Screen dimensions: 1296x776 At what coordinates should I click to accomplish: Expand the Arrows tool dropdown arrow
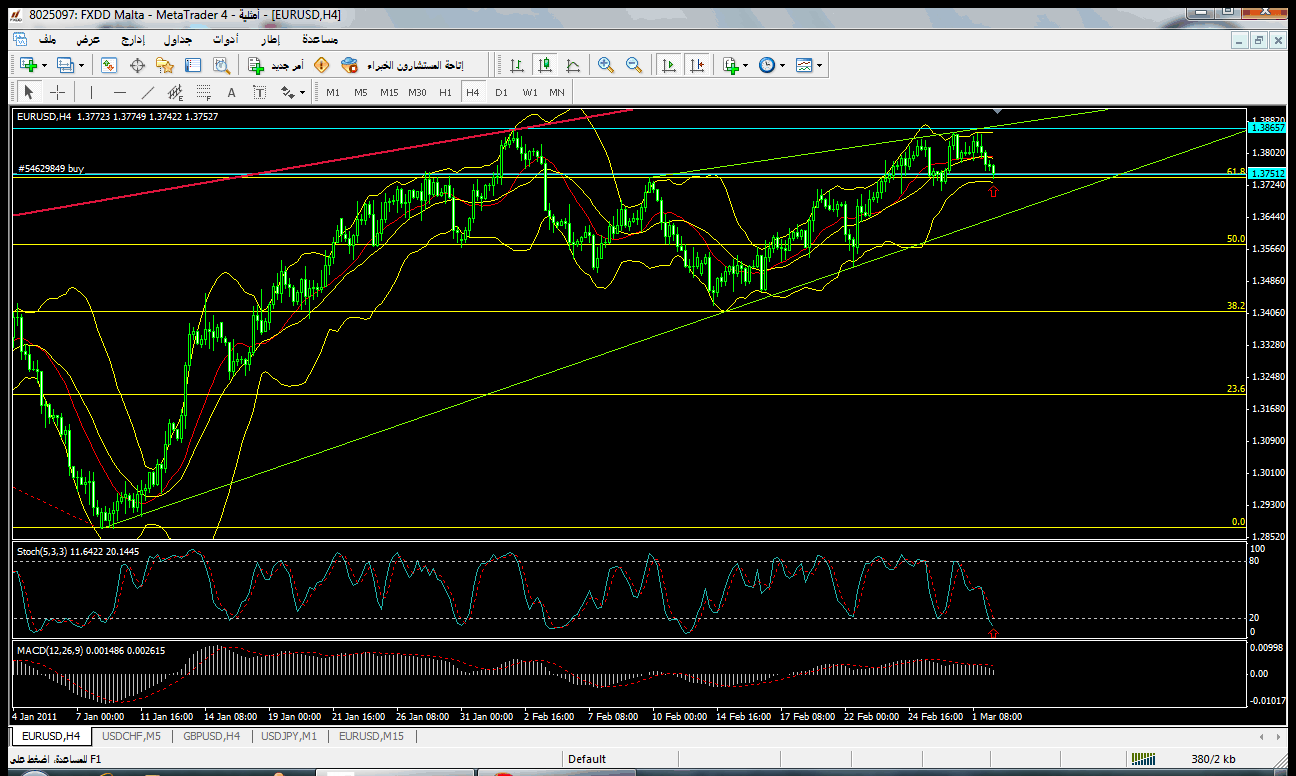302,92
